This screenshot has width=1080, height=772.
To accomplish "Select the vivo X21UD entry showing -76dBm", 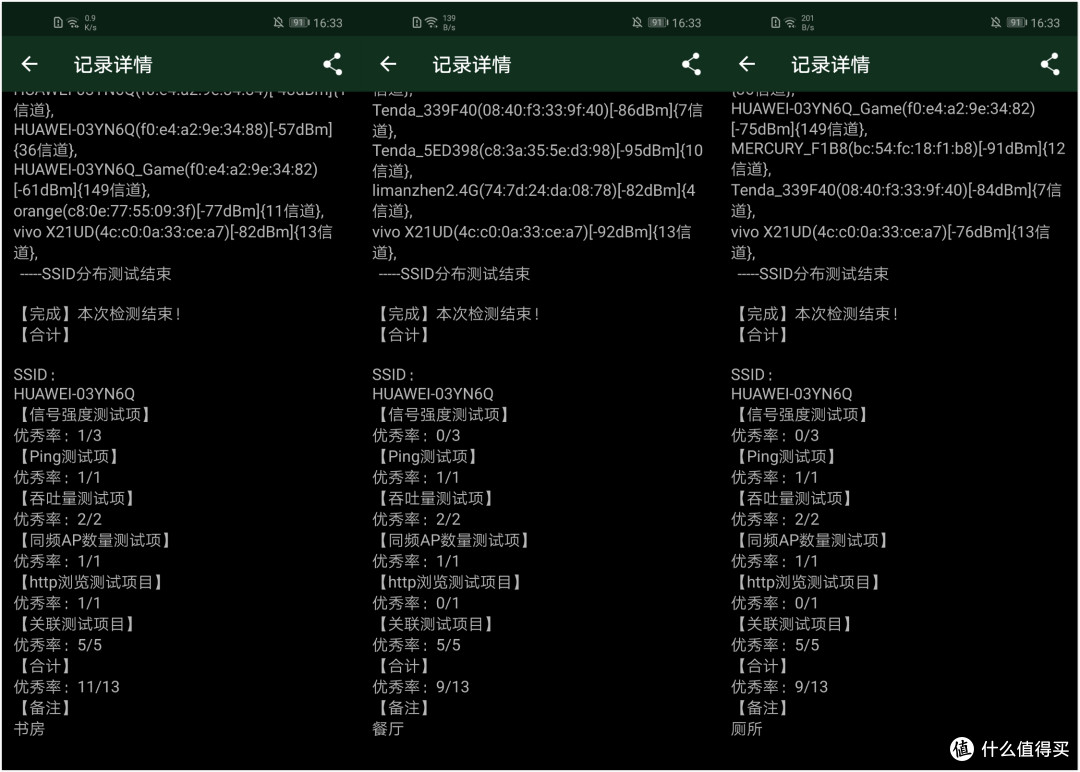I will pos(891,242).
